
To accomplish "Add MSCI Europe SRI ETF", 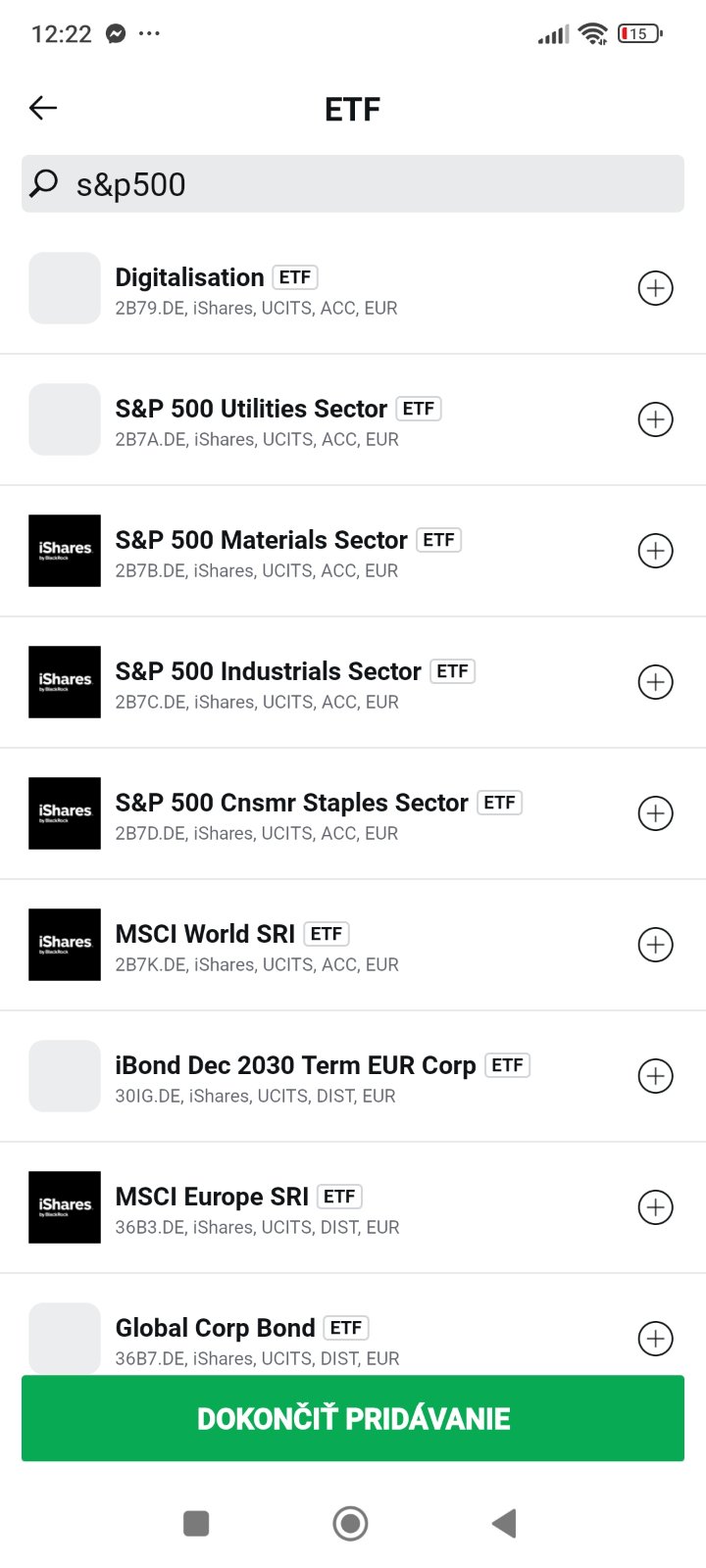I will tap(655, 1207).
